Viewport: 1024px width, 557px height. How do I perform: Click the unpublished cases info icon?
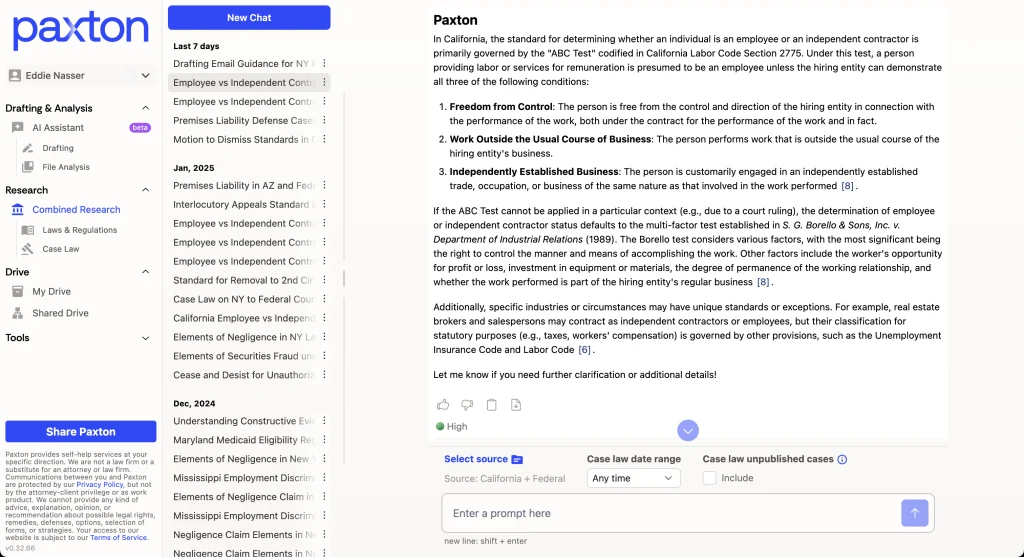click(x=842, y=460)
